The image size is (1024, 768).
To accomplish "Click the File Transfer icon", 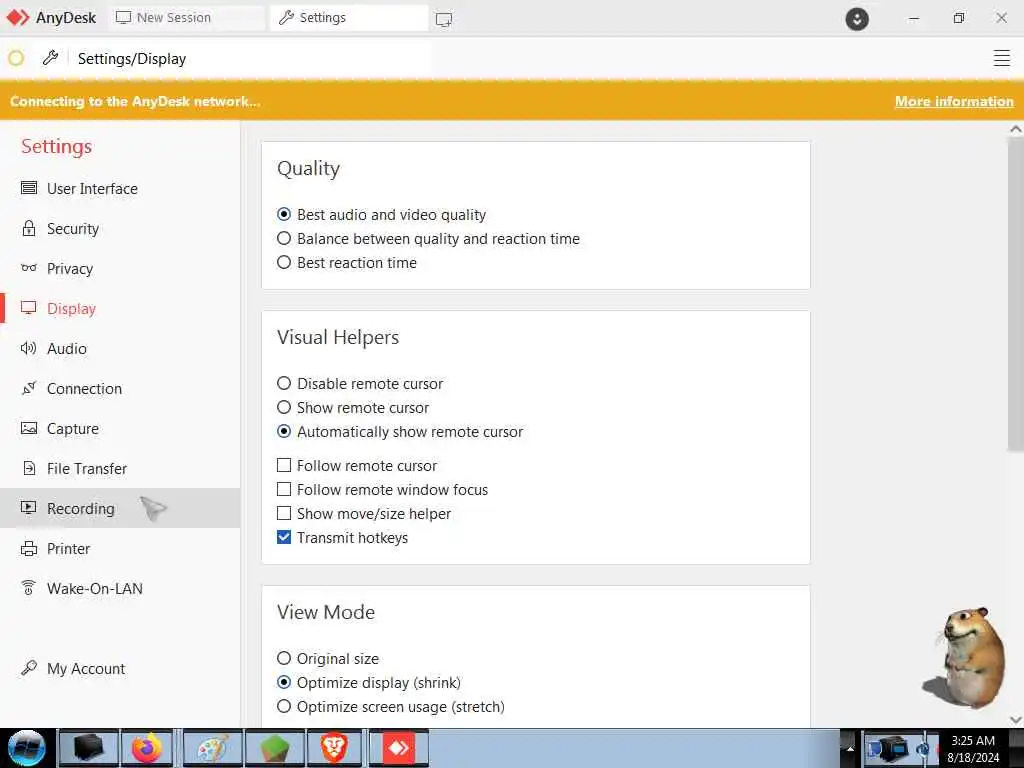I will tap(29, 468).
